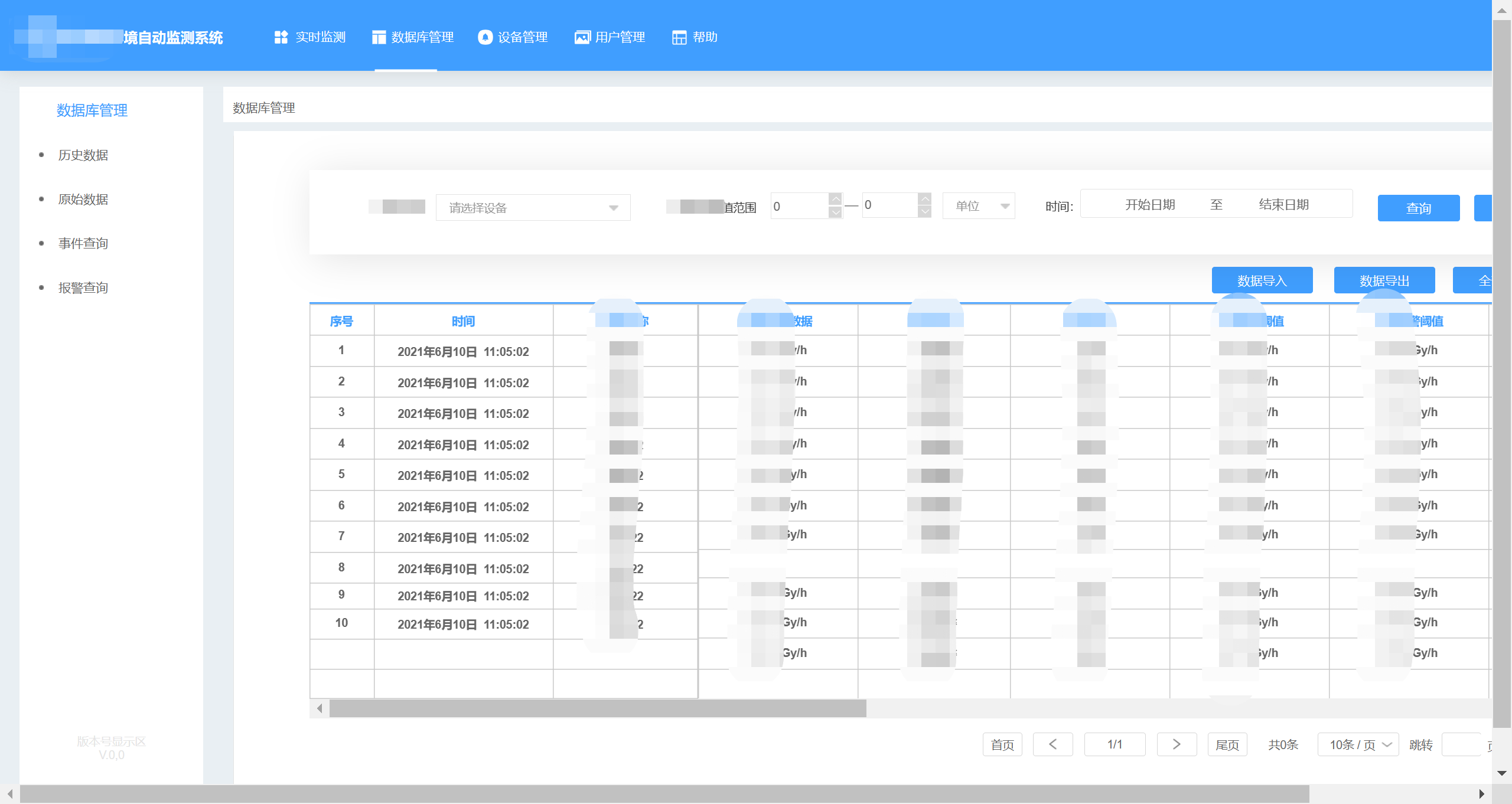
Task: Click the 数据导入 button
Action: pyautogui.click(x=1262, y=280)
